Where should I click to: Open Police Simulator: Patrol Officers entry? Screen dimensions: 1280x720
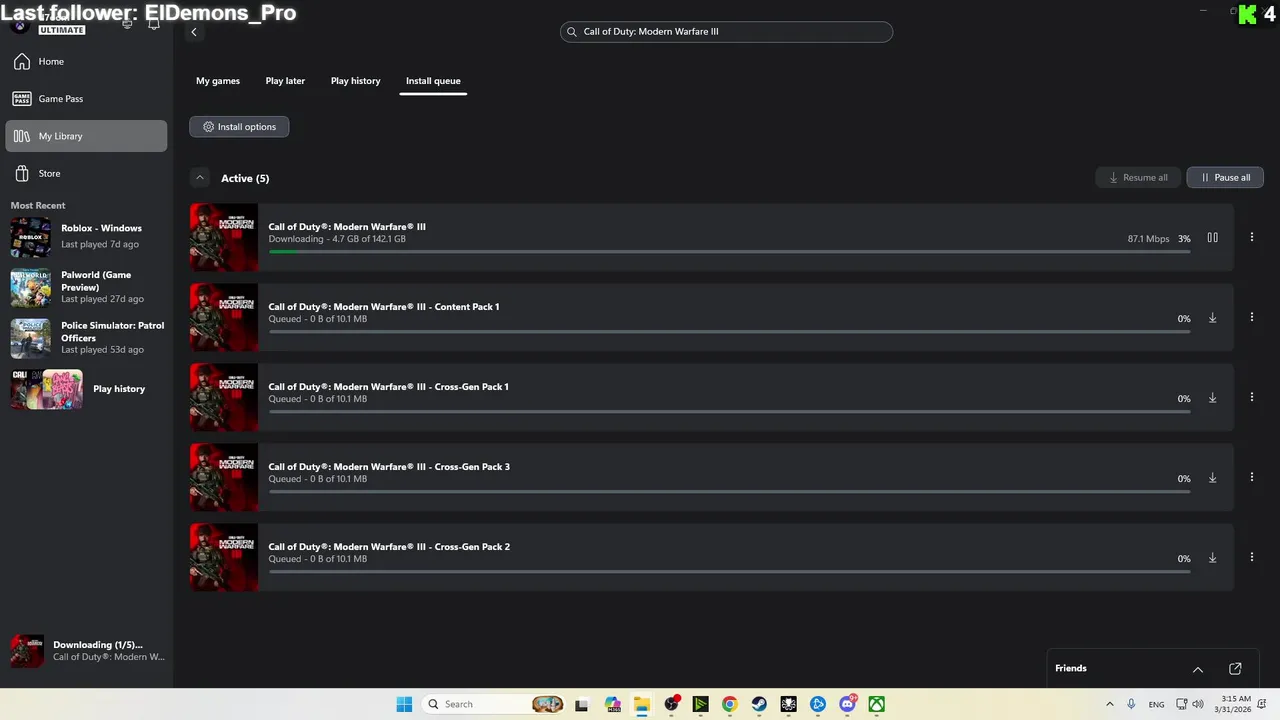(86, 338)
